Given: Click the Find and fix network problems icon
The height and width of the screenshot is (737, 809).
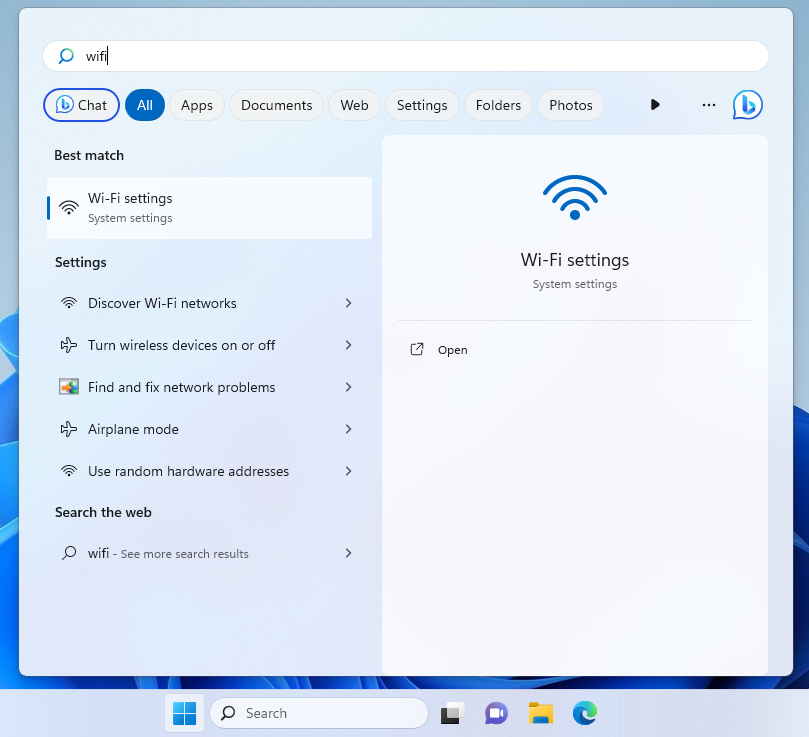Looking at the screenshot, I should click(68, 387).
